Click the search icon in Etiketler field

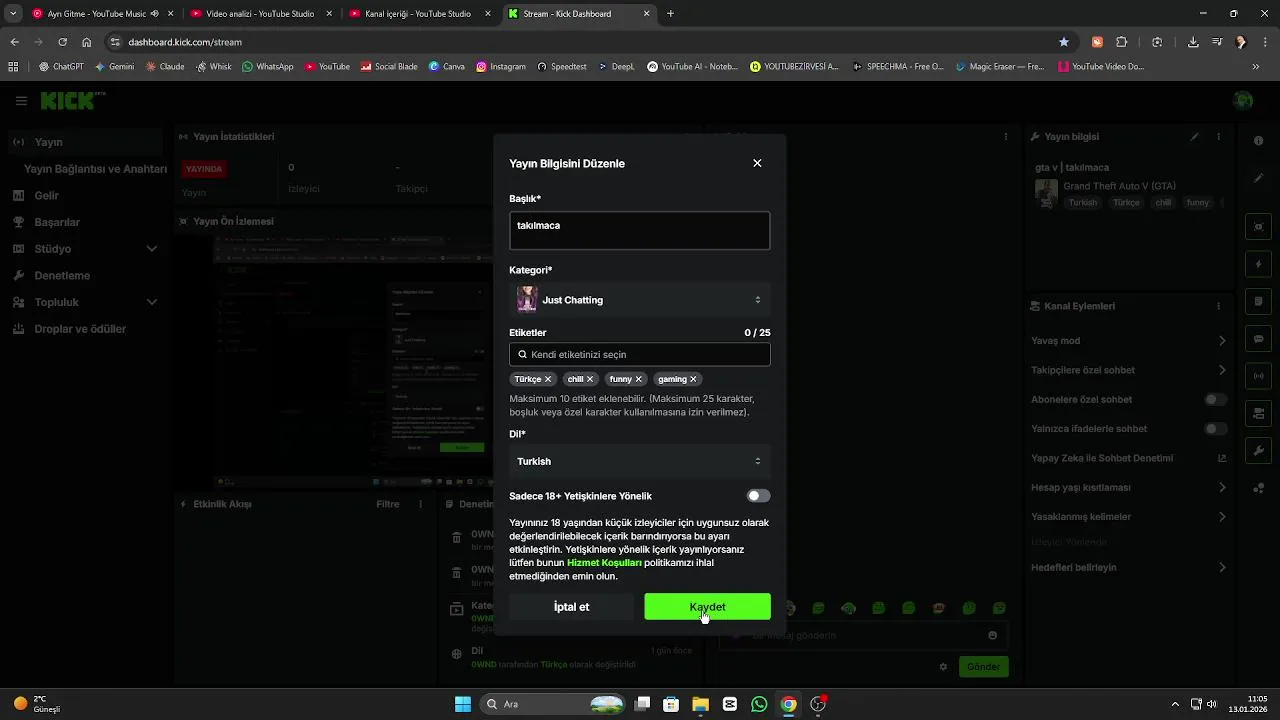[522, 354]
